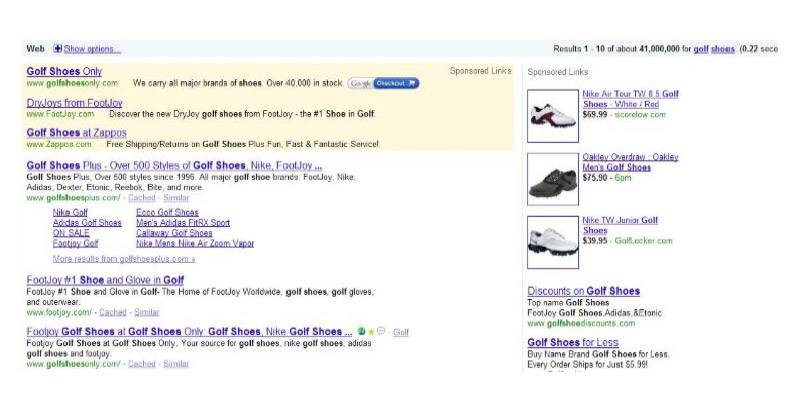Screen dimensions: 800x406
Task: Open the Golf link after result icons
Action: click(x=401, y=332)
